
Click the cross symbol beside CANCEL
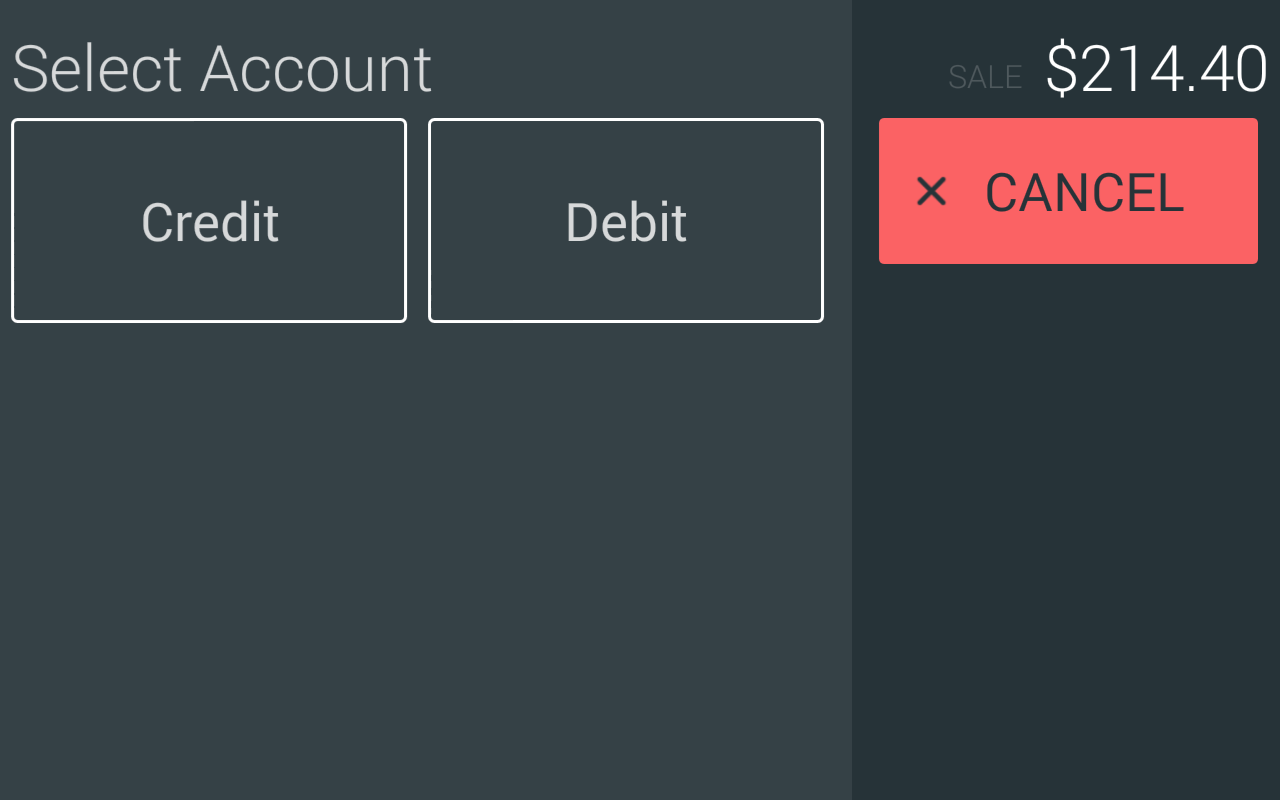click(931, 191)
